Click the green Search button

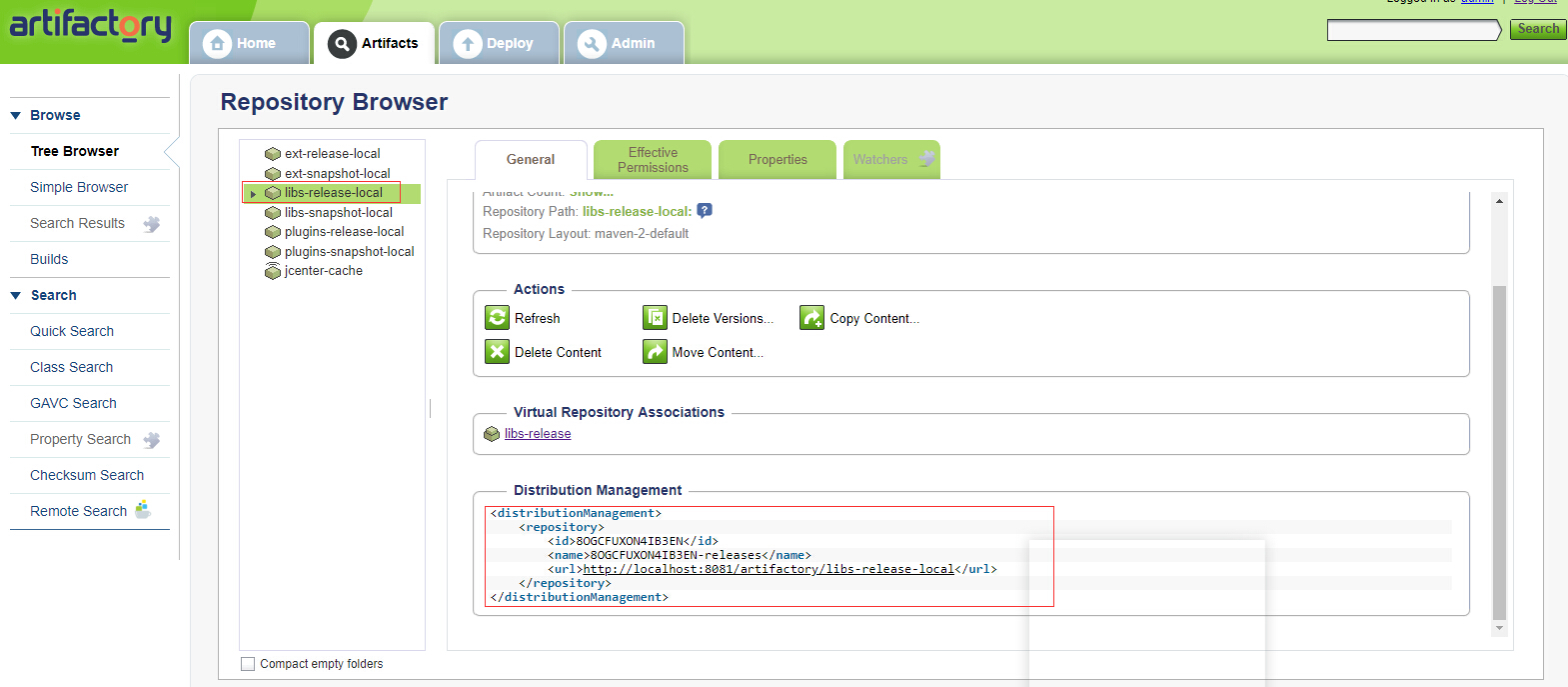(x=1538, y=29)
